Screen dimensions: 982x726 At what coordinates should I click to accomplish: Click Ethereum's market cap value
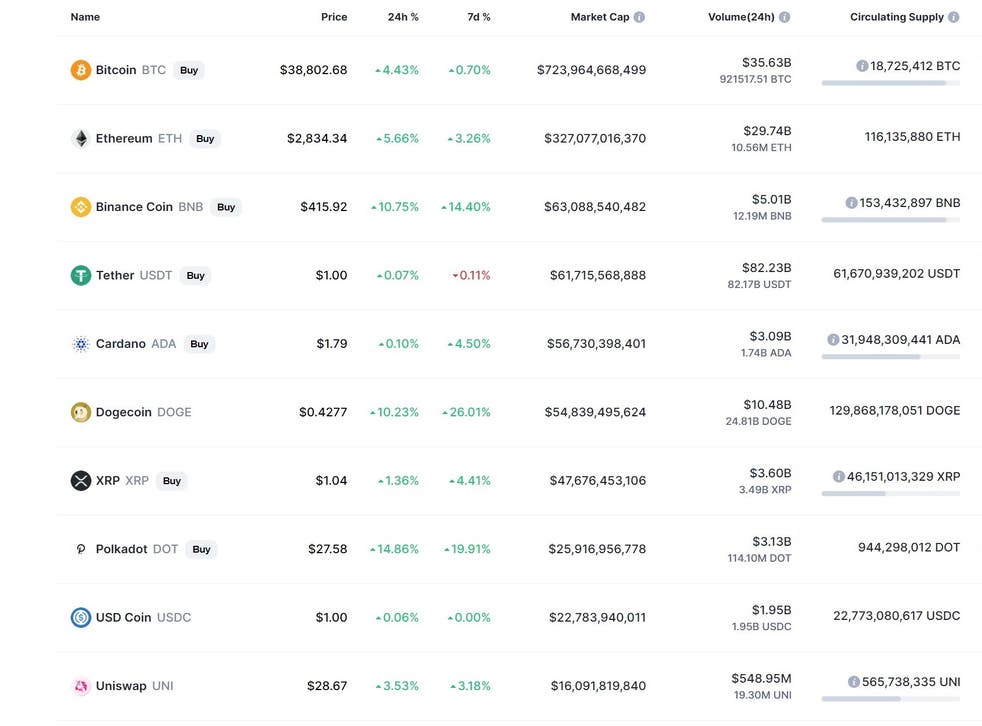coord(595,139)
